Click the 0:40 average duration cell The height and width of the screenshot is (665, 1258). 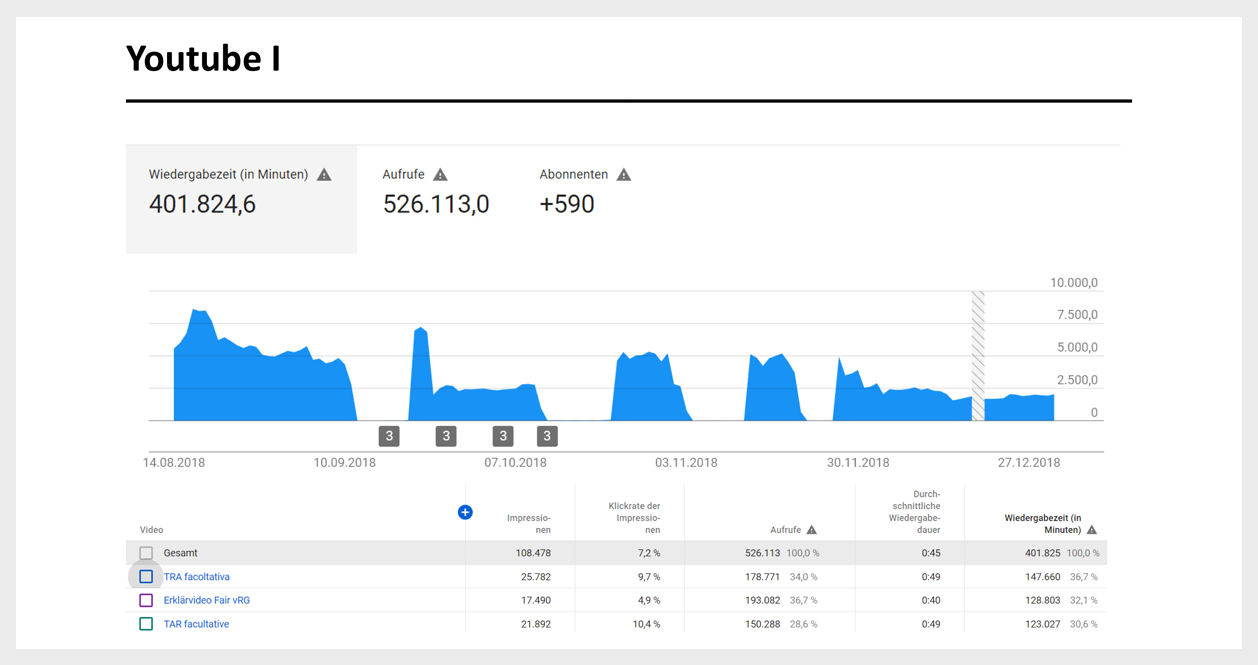(x=931, y=601)
